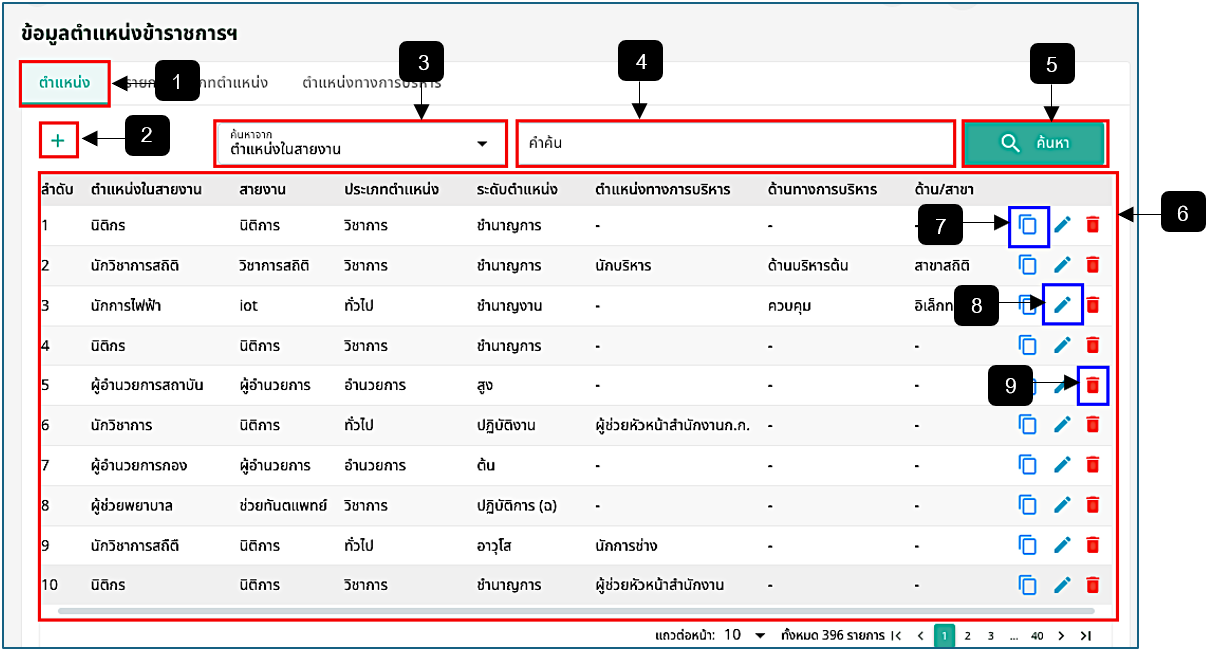Delete row 5 ผู้อำนวยการสถาบัน with trash icon
The image size is (1211, 651).
(1092, 385)
